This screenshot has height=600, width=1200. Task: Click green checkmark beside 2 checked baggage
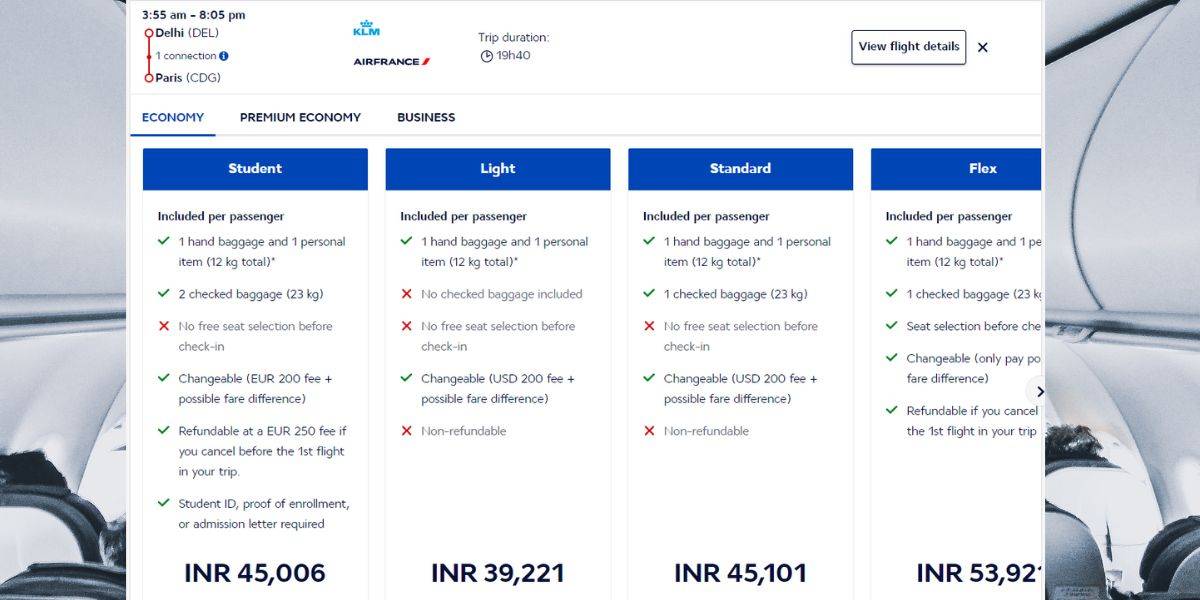tap(162, 294)
